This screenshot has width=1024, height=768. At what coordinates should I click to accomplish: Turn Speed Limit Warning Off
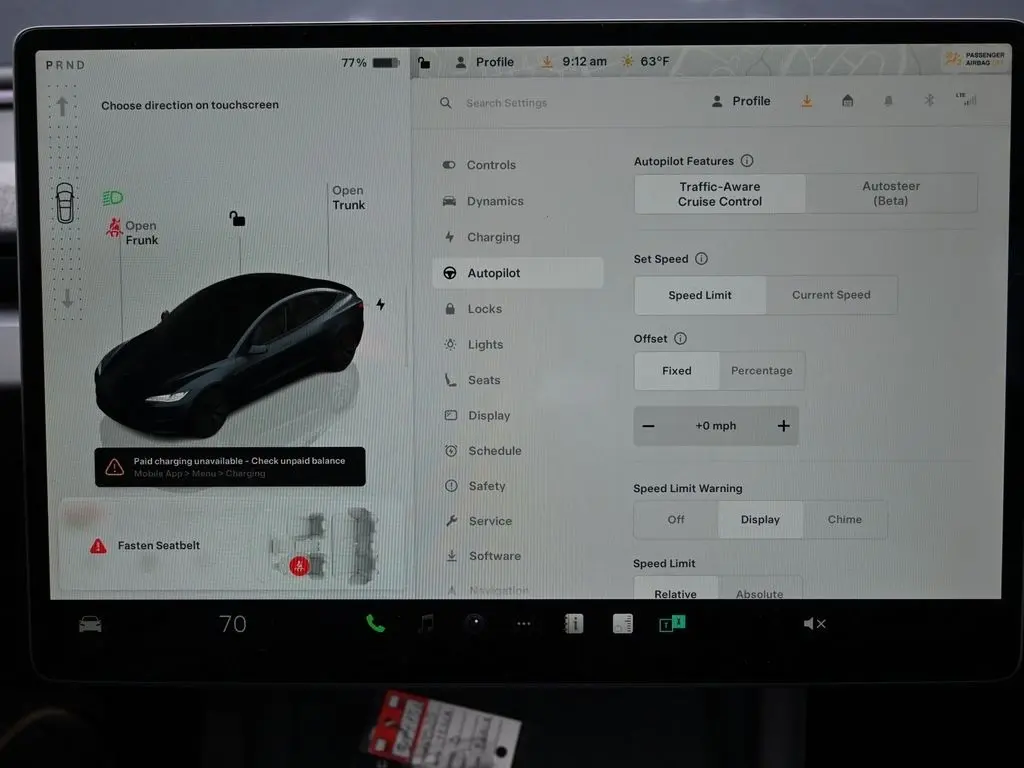point(676,520)
